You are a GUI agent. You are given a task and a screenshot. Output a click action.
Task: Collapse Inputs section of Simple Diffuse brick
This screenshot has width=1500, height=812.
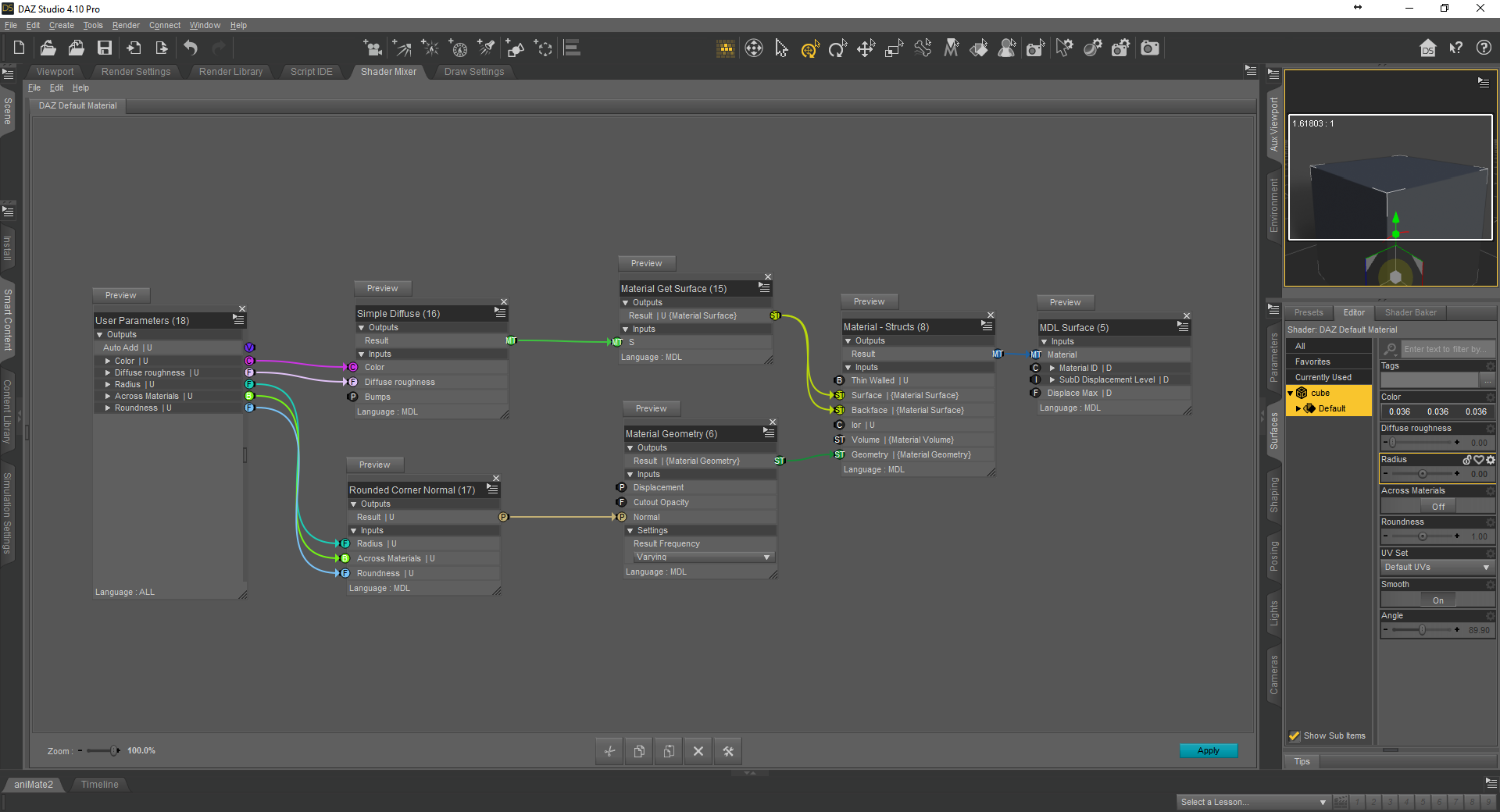pos(362,354)
